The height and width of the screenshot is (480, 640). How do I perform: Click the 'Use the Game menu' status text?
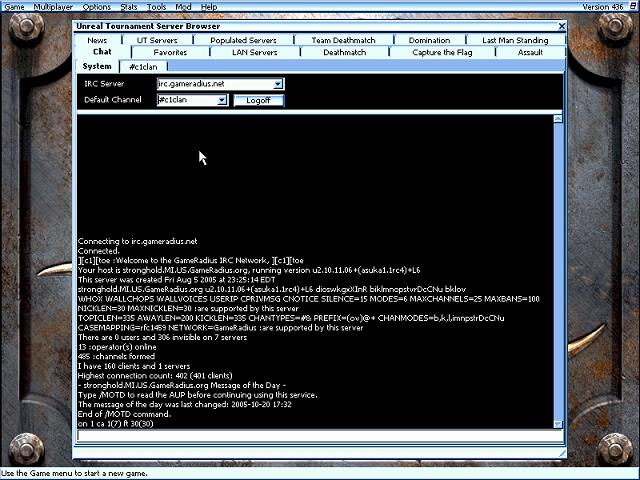pos(74,473)
